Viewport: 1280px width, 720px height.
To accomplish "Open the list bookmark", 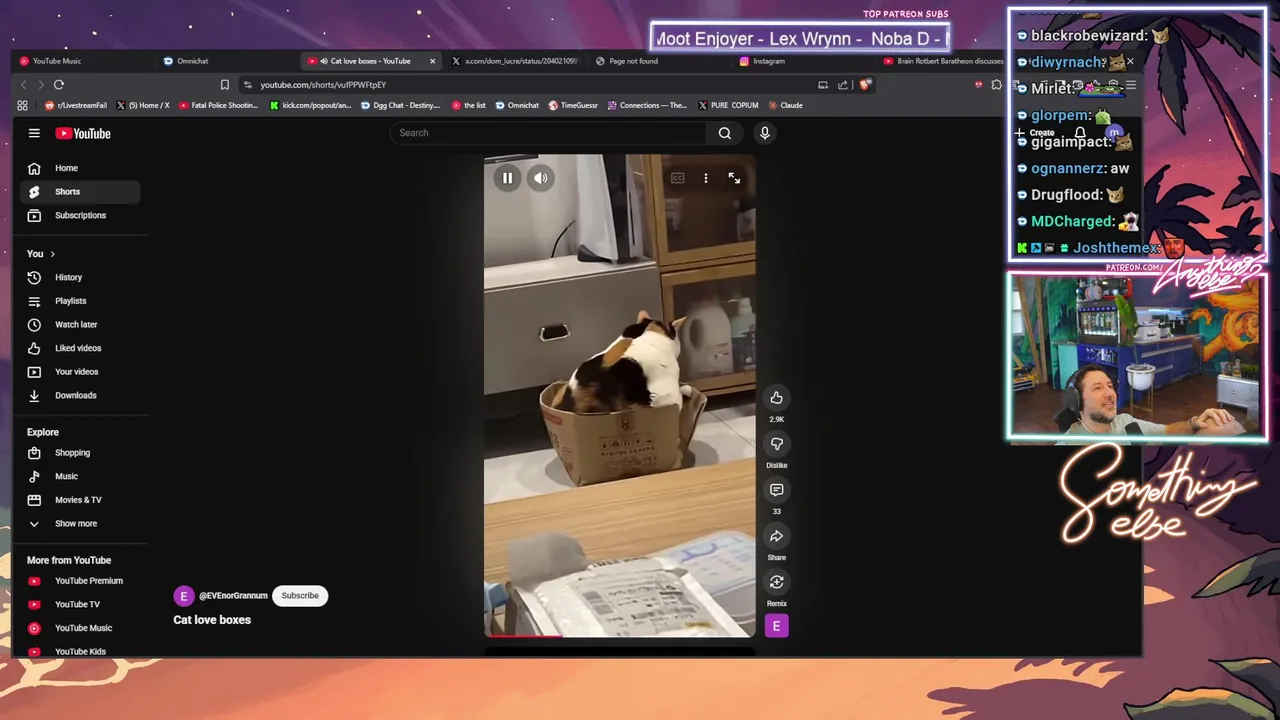I will click(469, 105).
